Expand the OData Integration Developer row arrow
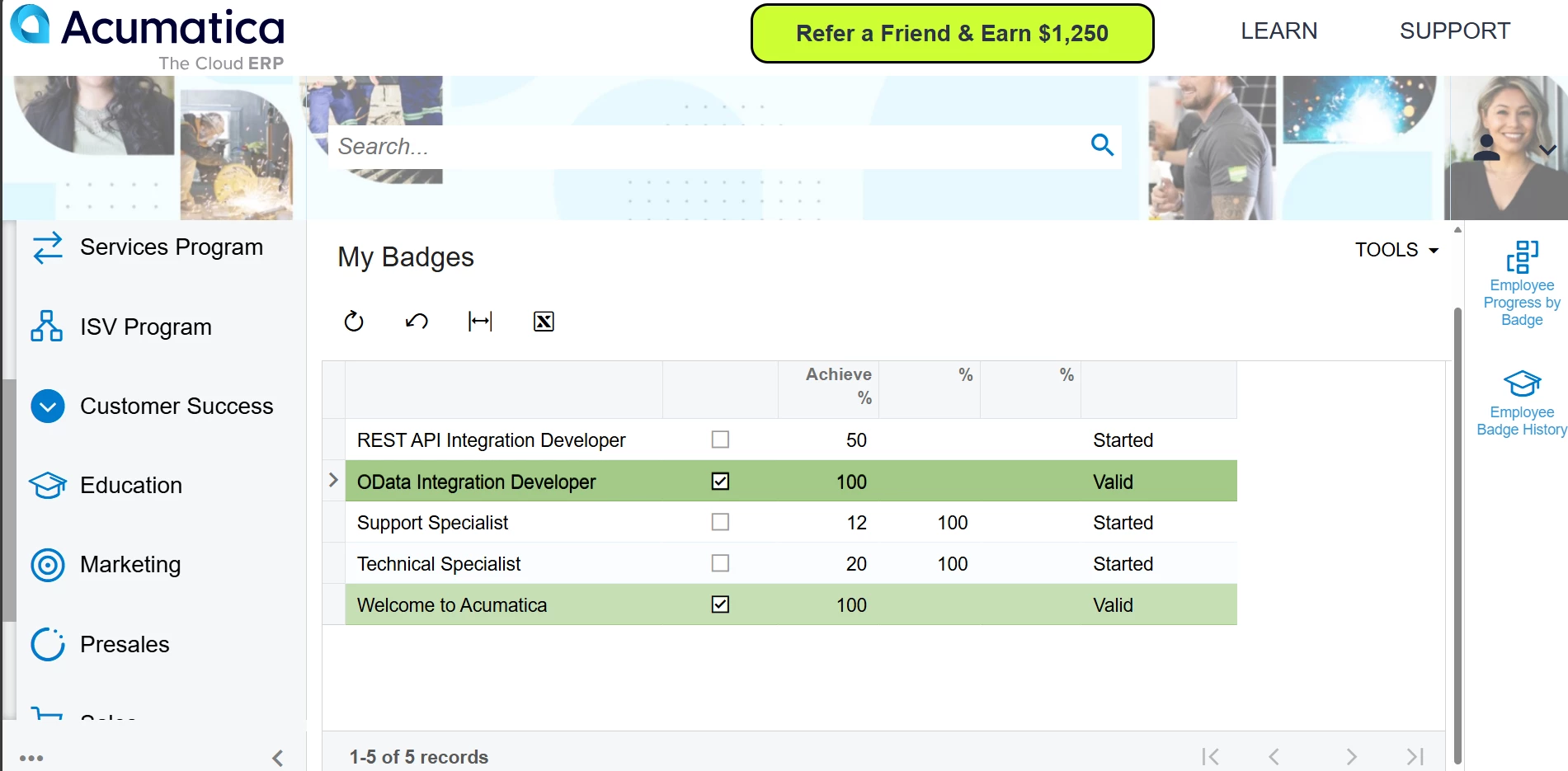 coord(333,480)
